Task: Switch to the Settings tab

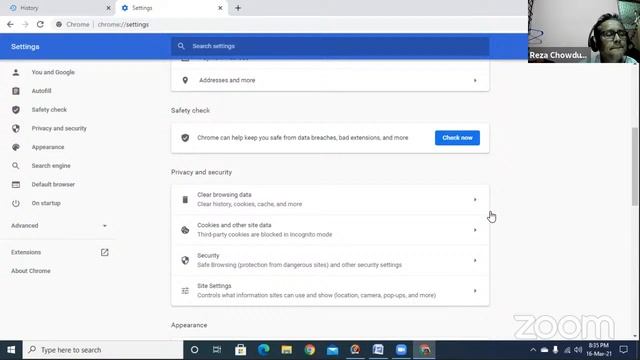Action: [x=171, y=8]
